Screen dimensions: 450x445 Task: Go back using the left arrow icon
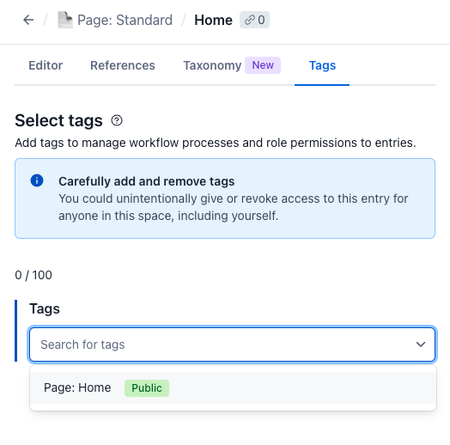tap(28, 20)
